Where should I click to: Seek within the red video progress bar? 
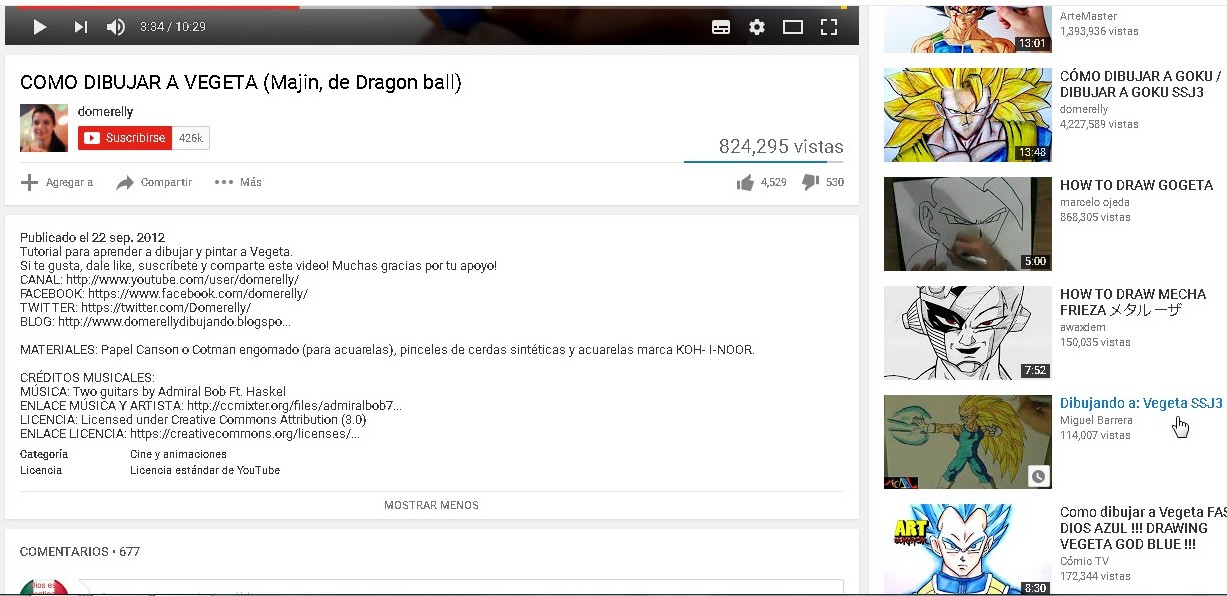[x=152, y=6]
